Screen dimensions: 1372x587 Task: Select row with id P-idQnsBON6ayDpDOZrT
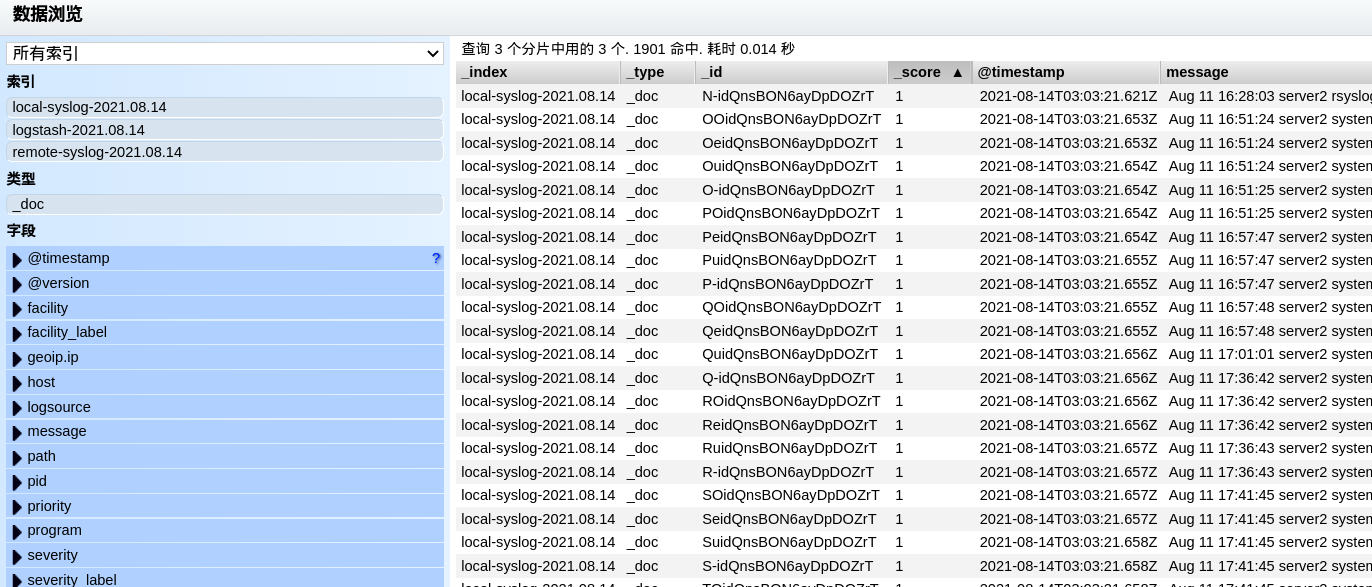point(914,284)
